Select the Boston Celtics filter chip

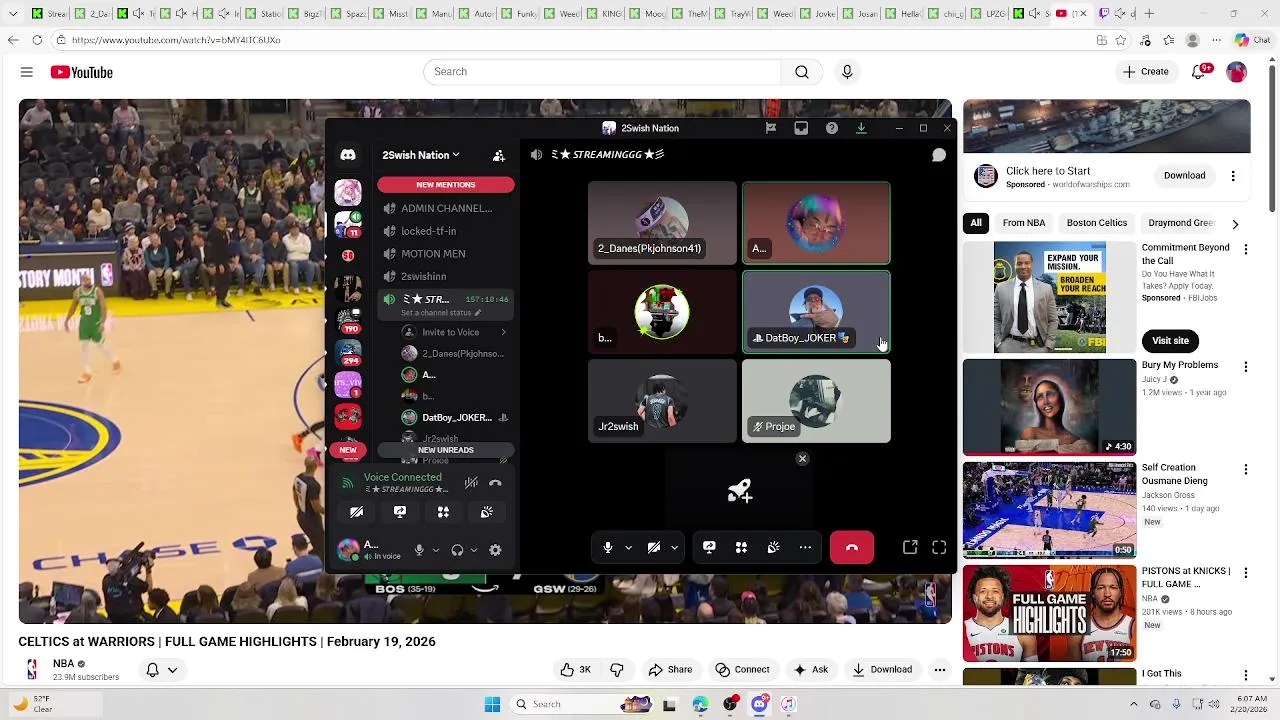pyautogui.click(x=1097, y=223)
